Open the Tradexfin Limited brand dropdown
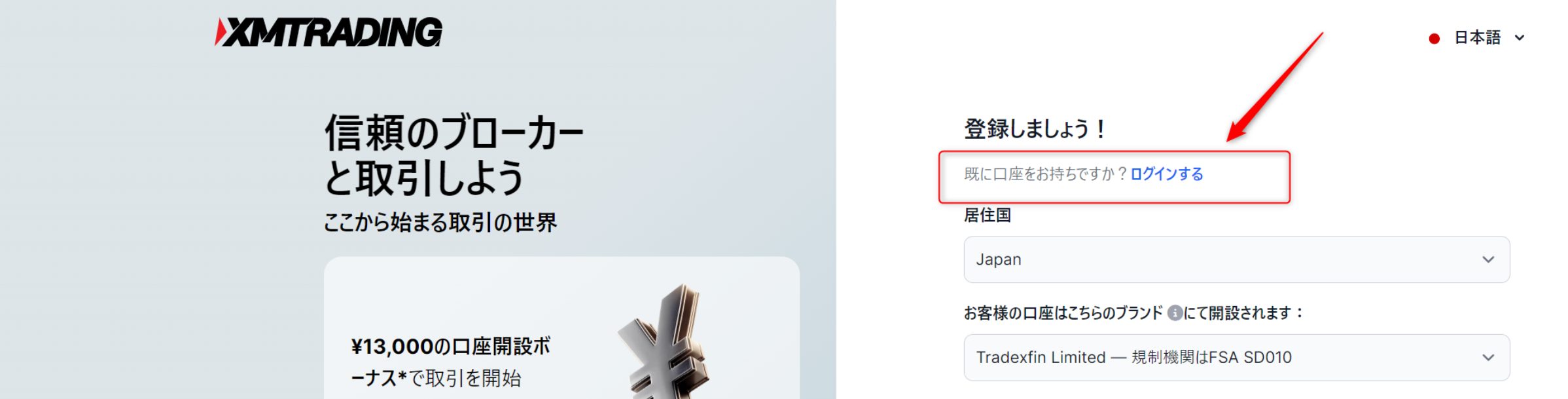Image resolution: width=1568 pixels, height=399 pixels. [x=1236, y=358]
